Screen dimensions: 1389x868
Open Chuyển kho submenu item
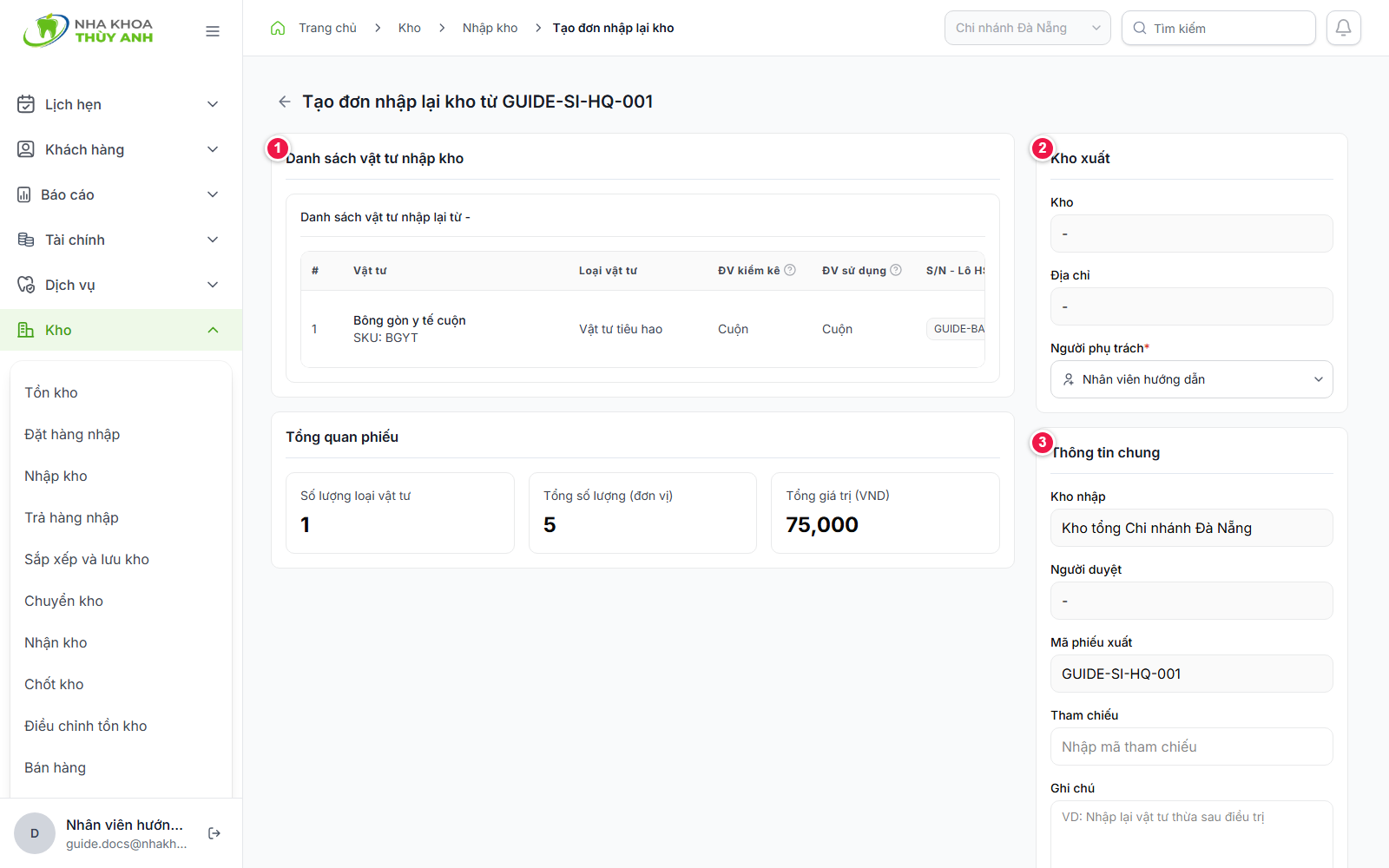click(121, 601)
